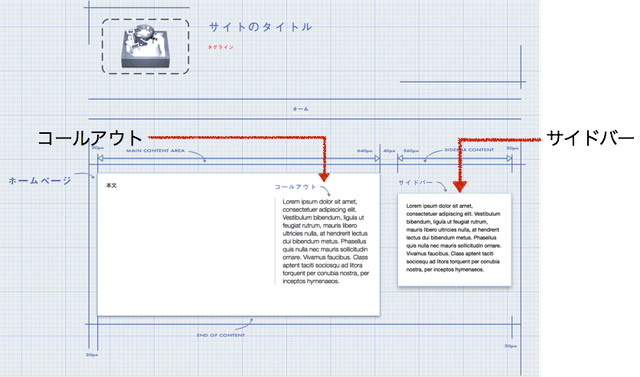Click the curved arrow next to ホームページ label
The image size is (640, 377).
pyautogui.click(x=84, y=175)
